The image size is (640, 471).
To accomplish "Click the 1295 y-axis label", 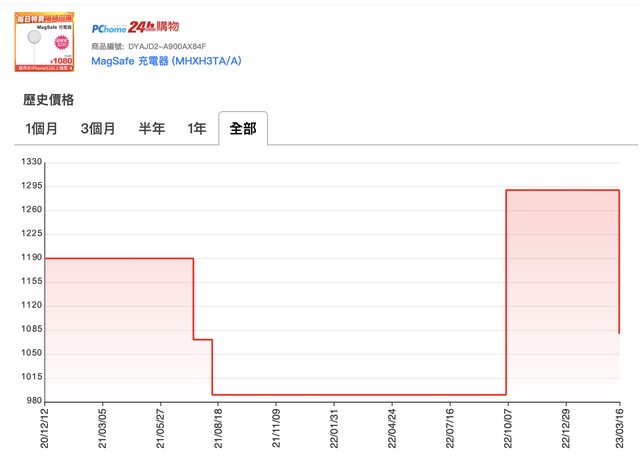I will tap(31, 186).
